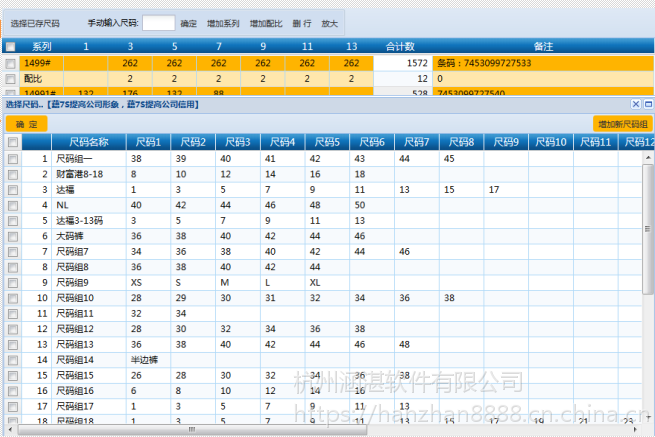Click the 选择已存尺码 toolbar button
Image resolution: width=655 pixels, height=437 pixels.
[x=35, y=23]
